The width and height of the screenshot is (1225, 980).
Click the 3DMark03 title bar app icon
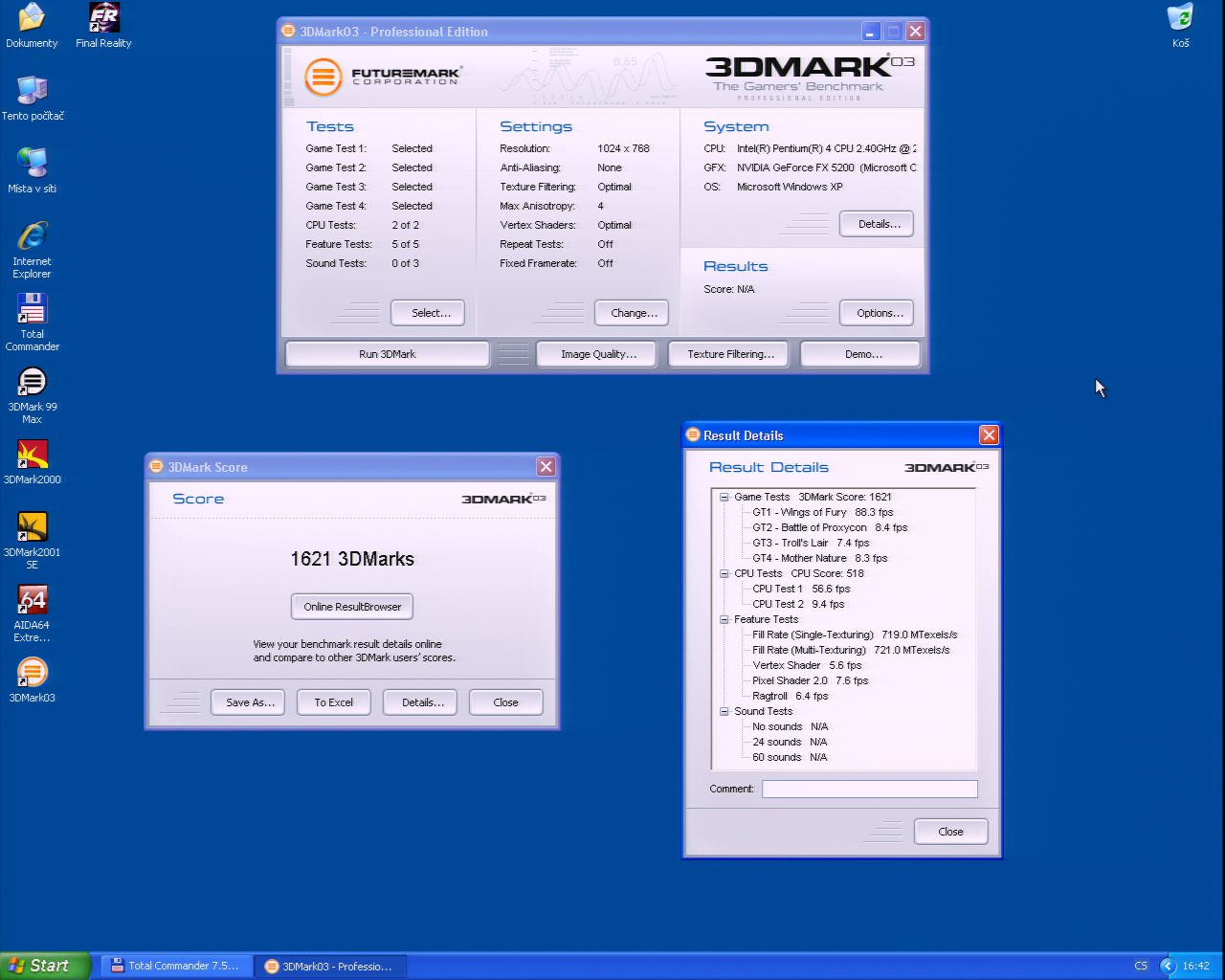click(289, 31)
